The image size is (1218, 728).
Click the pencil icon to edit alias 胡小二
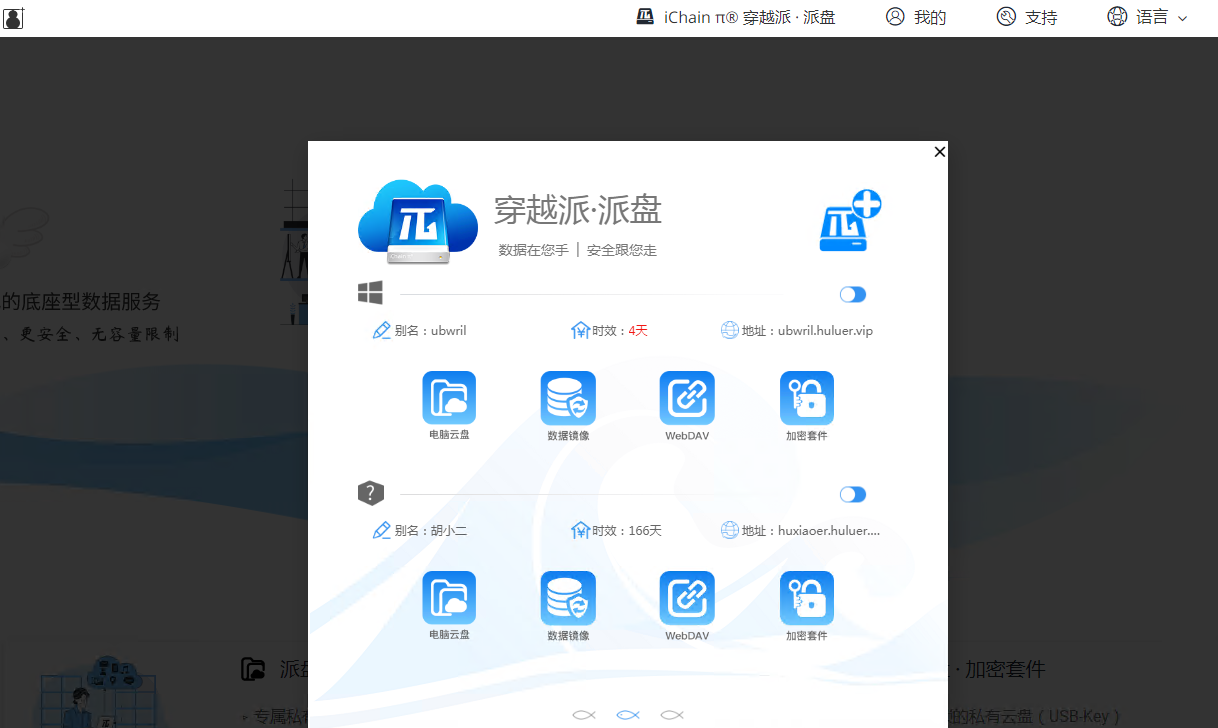[x=381, y=530]
